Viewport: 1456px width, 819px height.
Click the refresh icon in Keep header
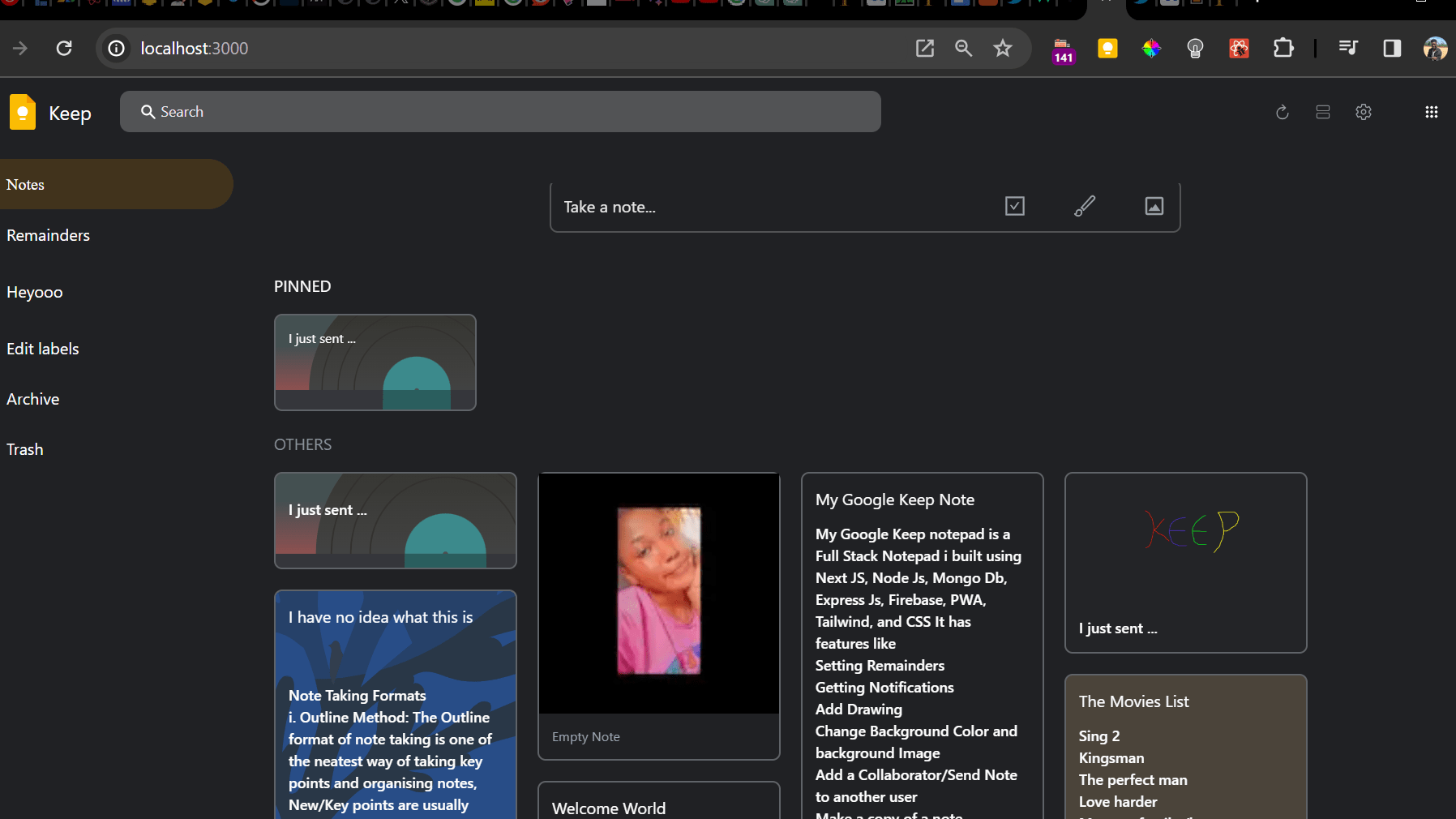click(x=1282, y=112)
